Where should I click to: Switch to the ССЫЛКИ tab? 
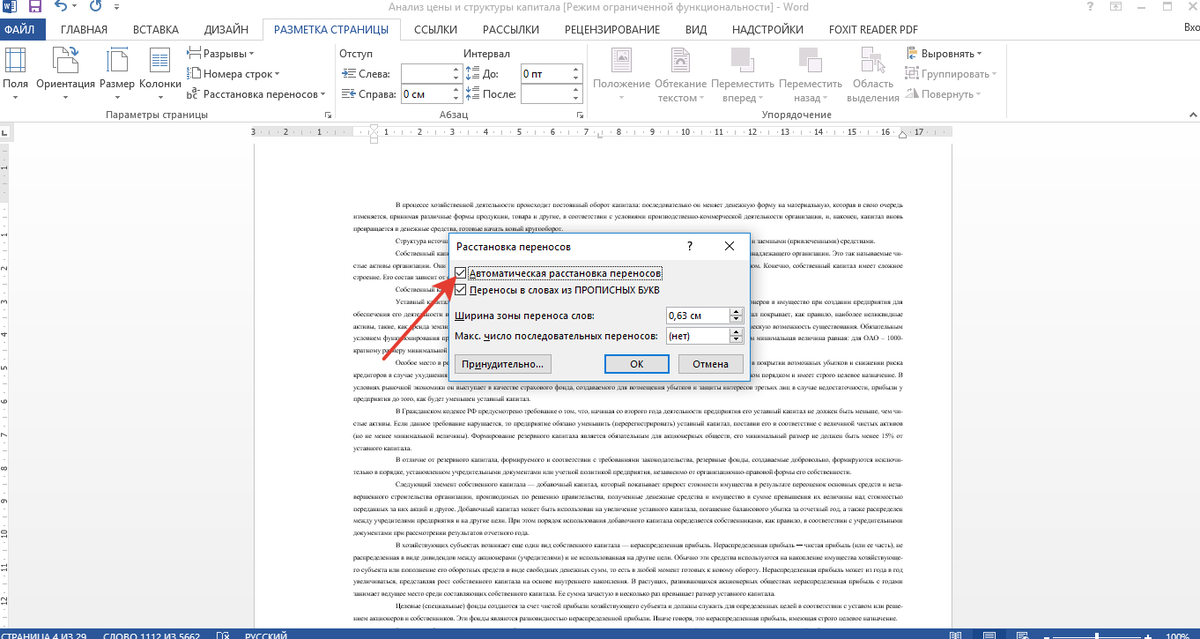click(436, 29)
